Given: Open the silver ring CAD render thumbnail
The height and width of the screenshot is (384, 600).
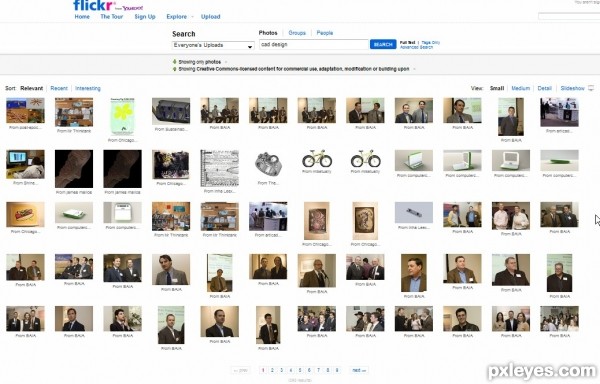Looking at the screenshot, I should [268, 164].
